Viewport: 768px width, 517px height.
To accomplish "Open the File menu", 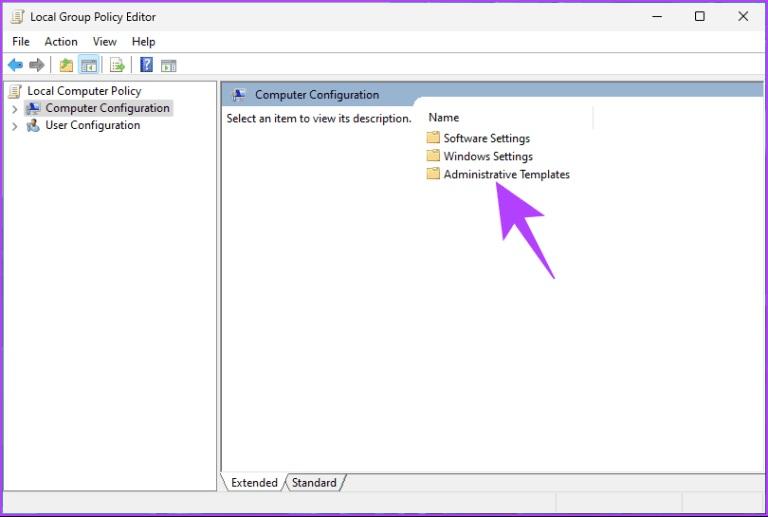I will click(21, 42).
